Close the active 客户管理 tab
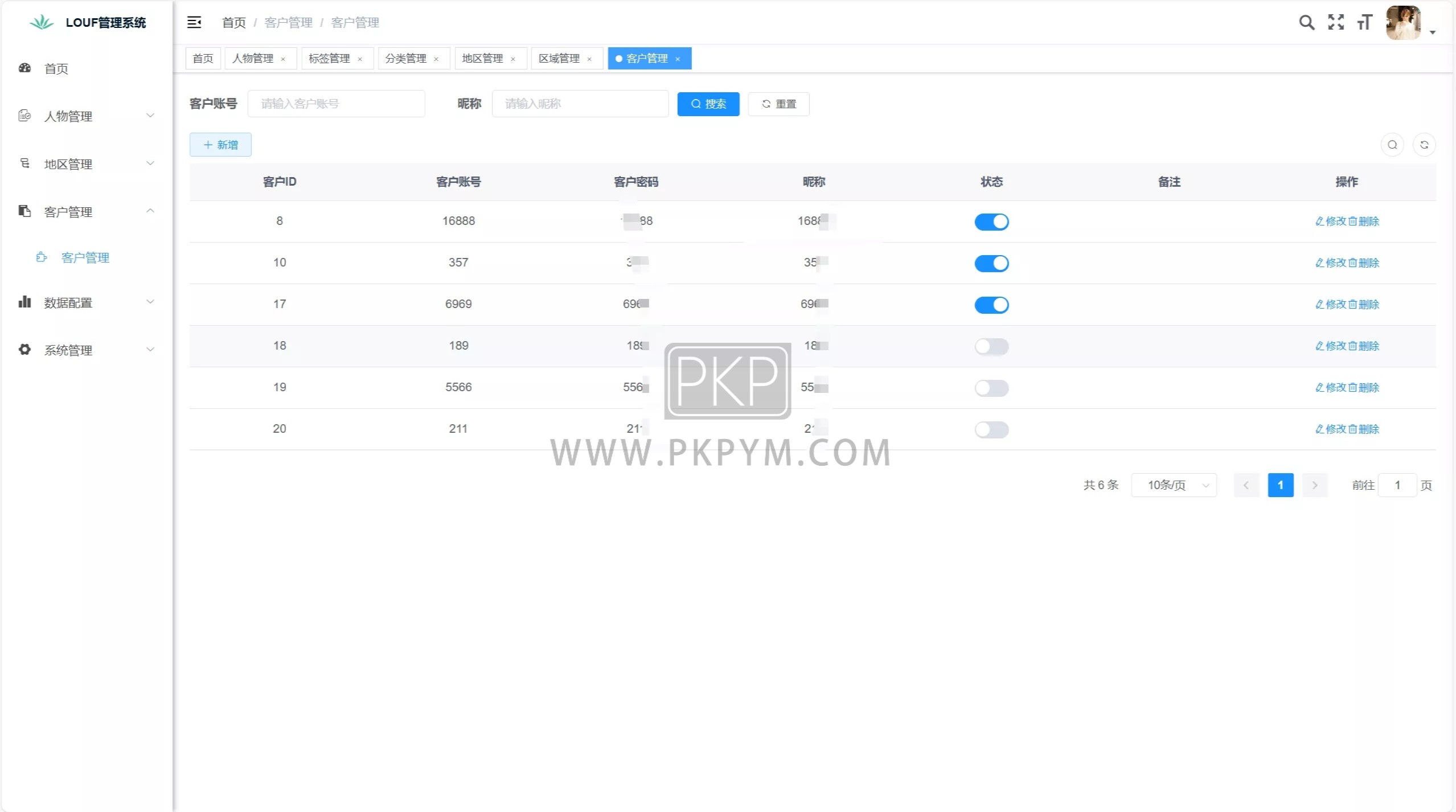The height and width of the screenshot is (812, 1456). (678, 59)
